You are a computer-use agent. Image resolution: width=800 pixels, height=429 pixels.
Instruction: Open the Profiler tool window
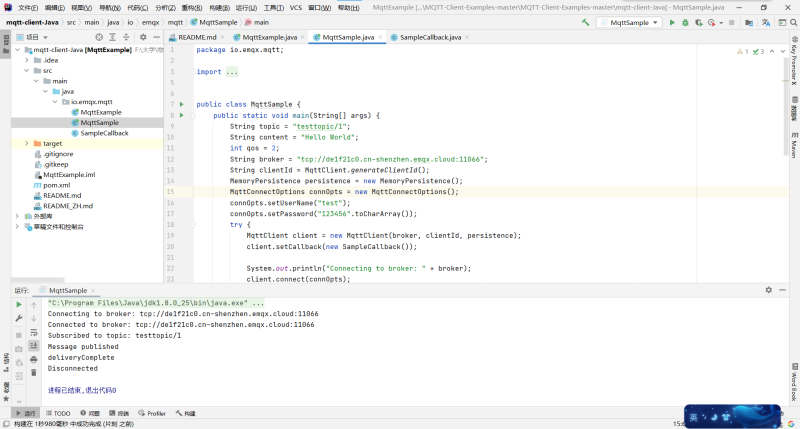(152, 413)
